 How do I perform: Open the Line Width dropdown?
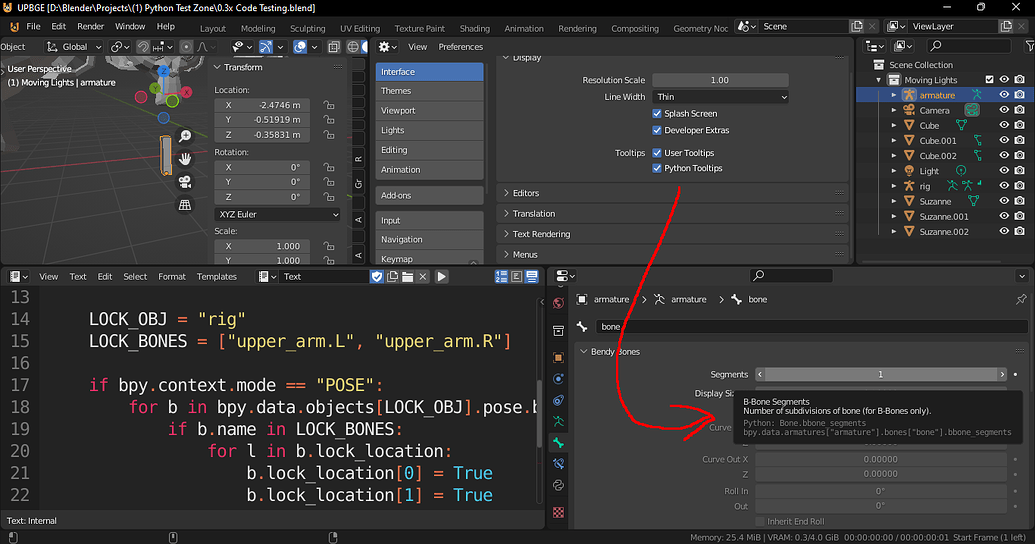click(x=720, y=97)
